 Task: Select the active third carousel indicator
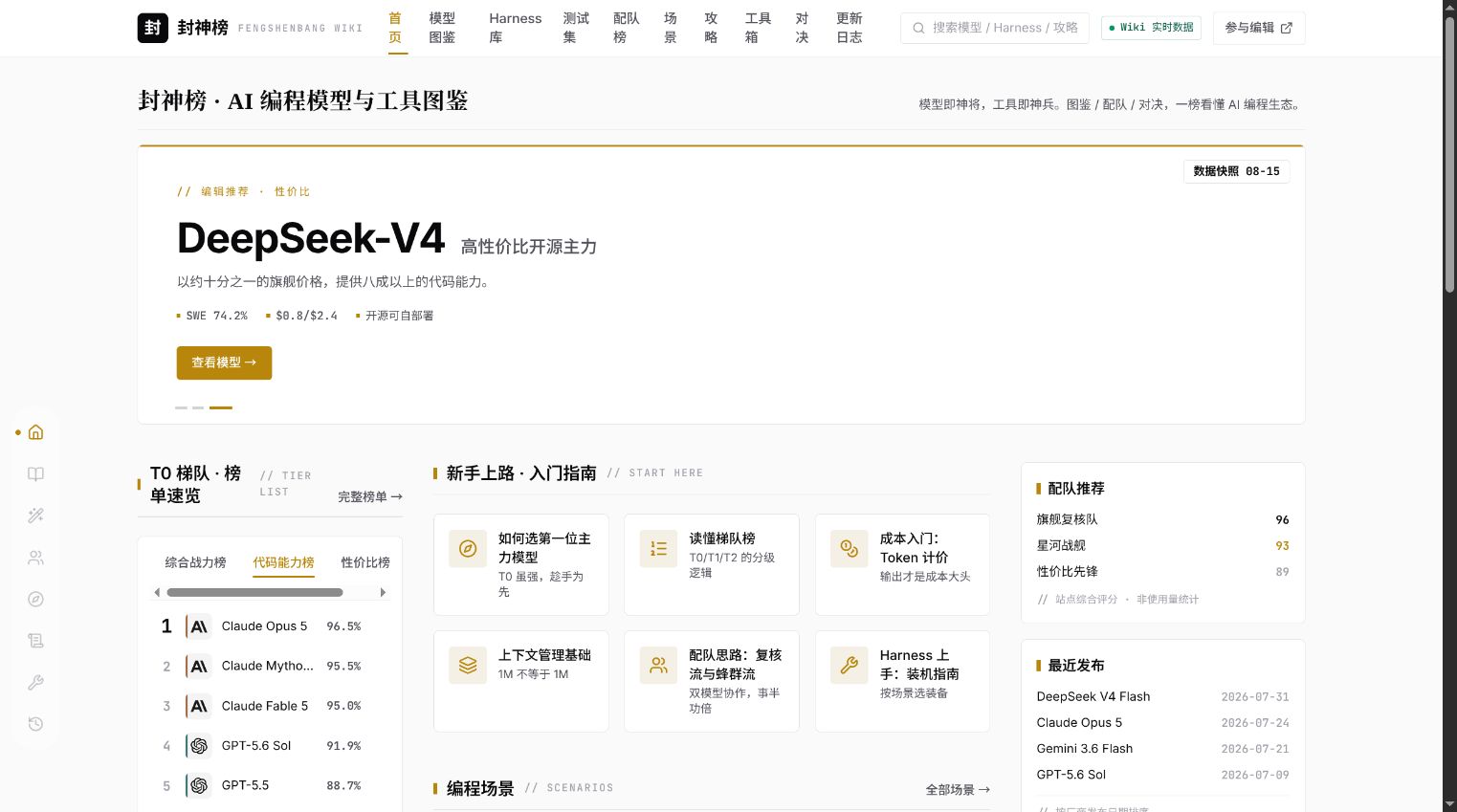tap(221, 407)
